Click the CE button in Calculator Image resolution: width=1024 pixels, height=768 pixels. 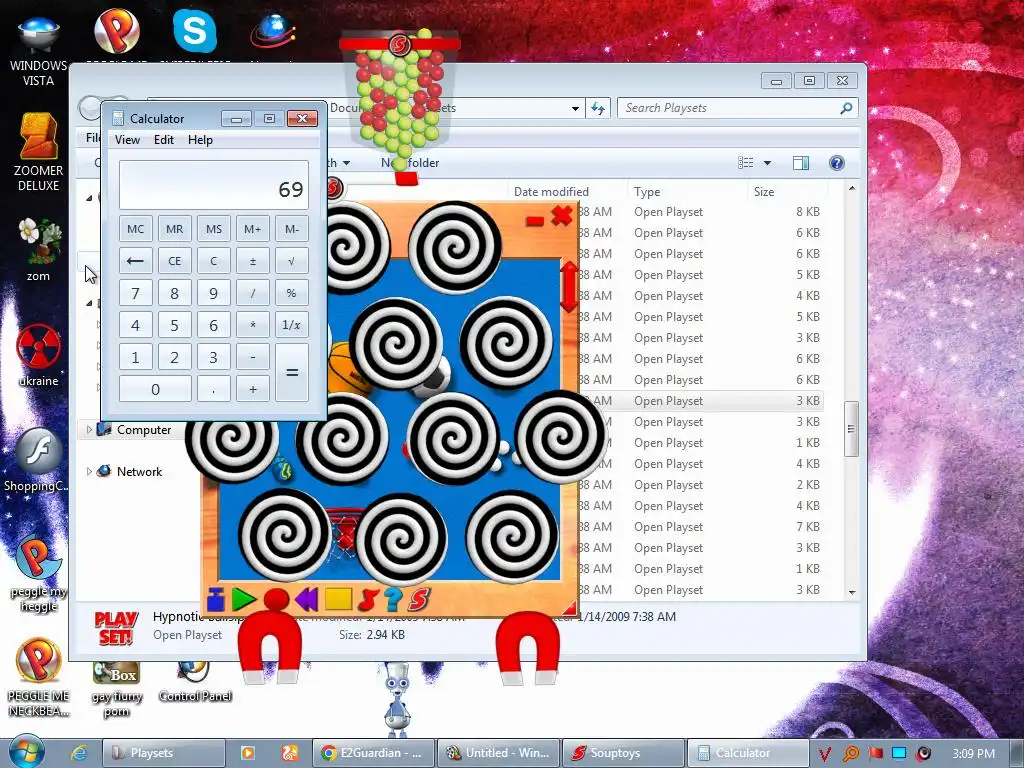click(174, 261)
